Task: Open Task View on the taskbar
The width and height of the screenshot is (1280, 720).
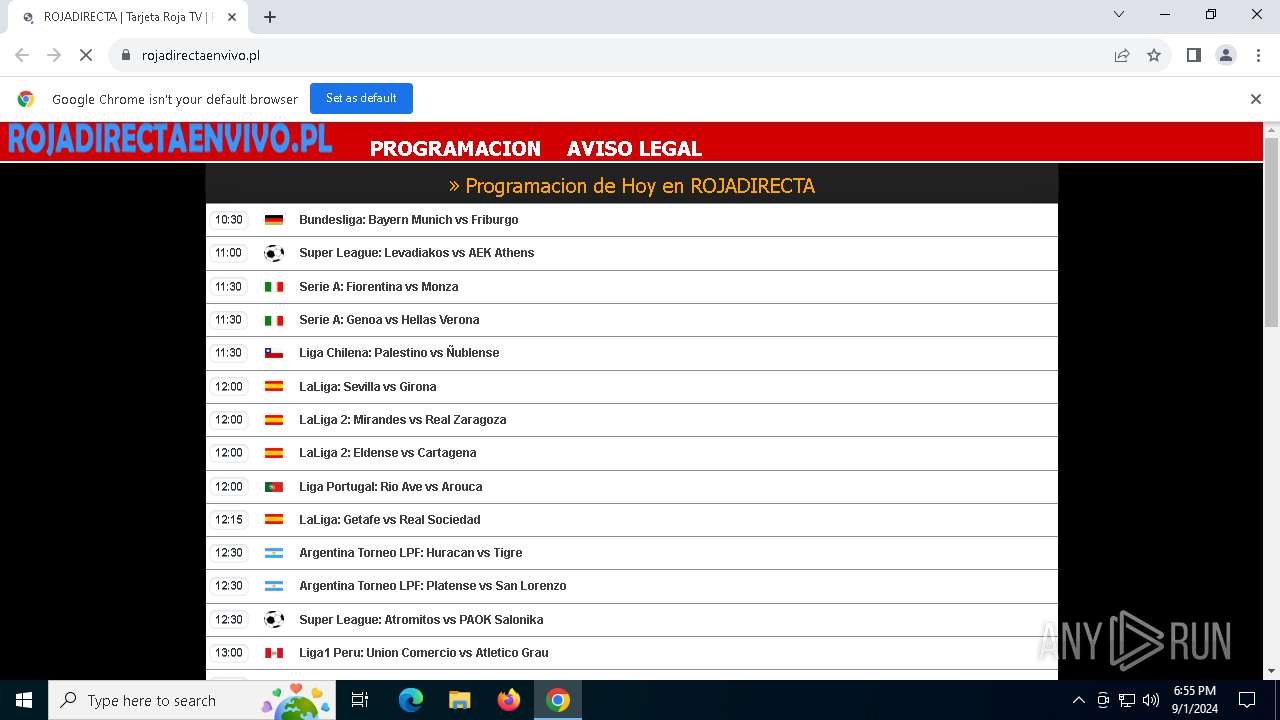Action: click(360, 700)
